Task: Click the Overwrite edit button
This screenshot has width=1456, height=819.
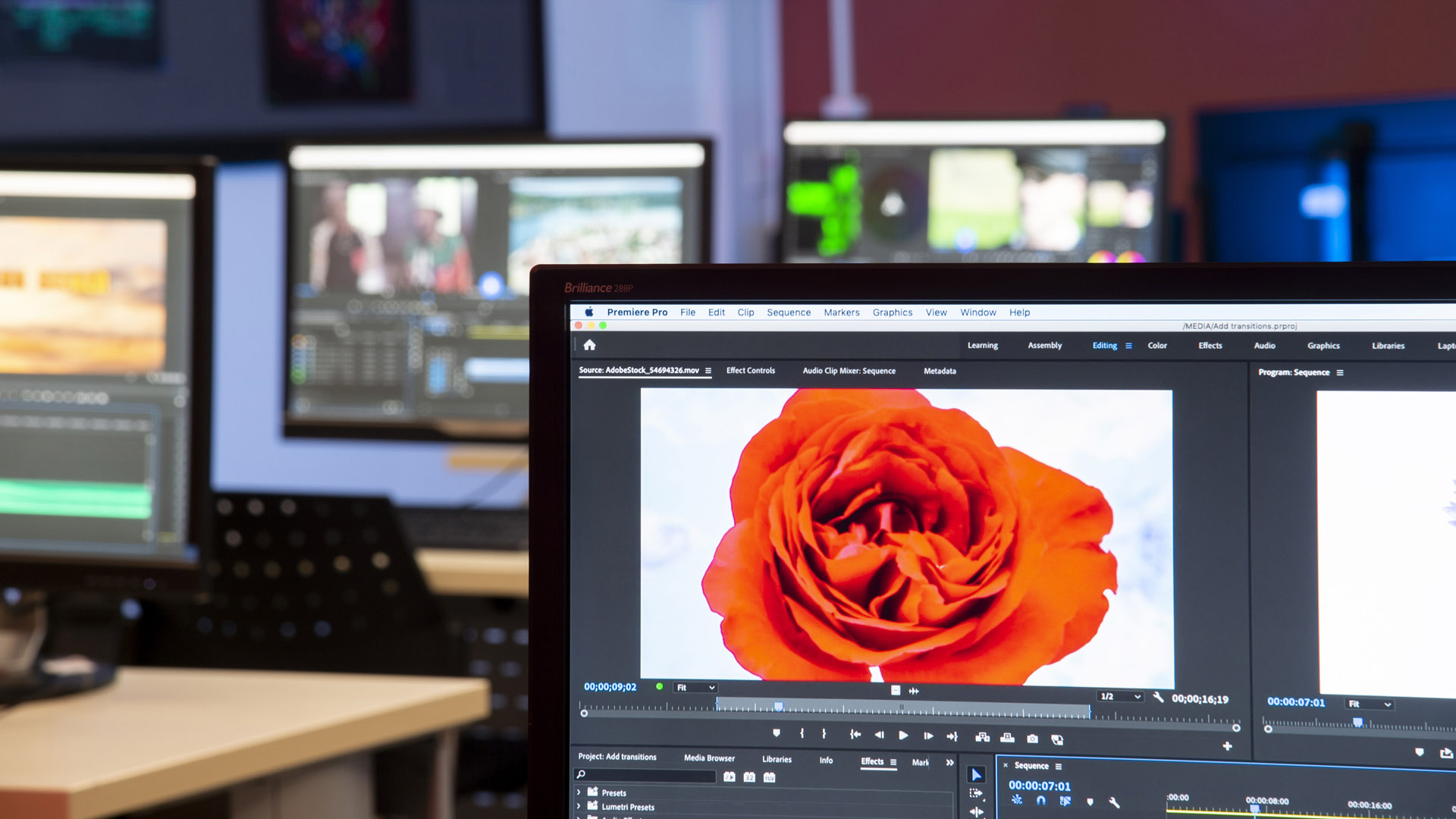Action: click(x=1007, y=738)
